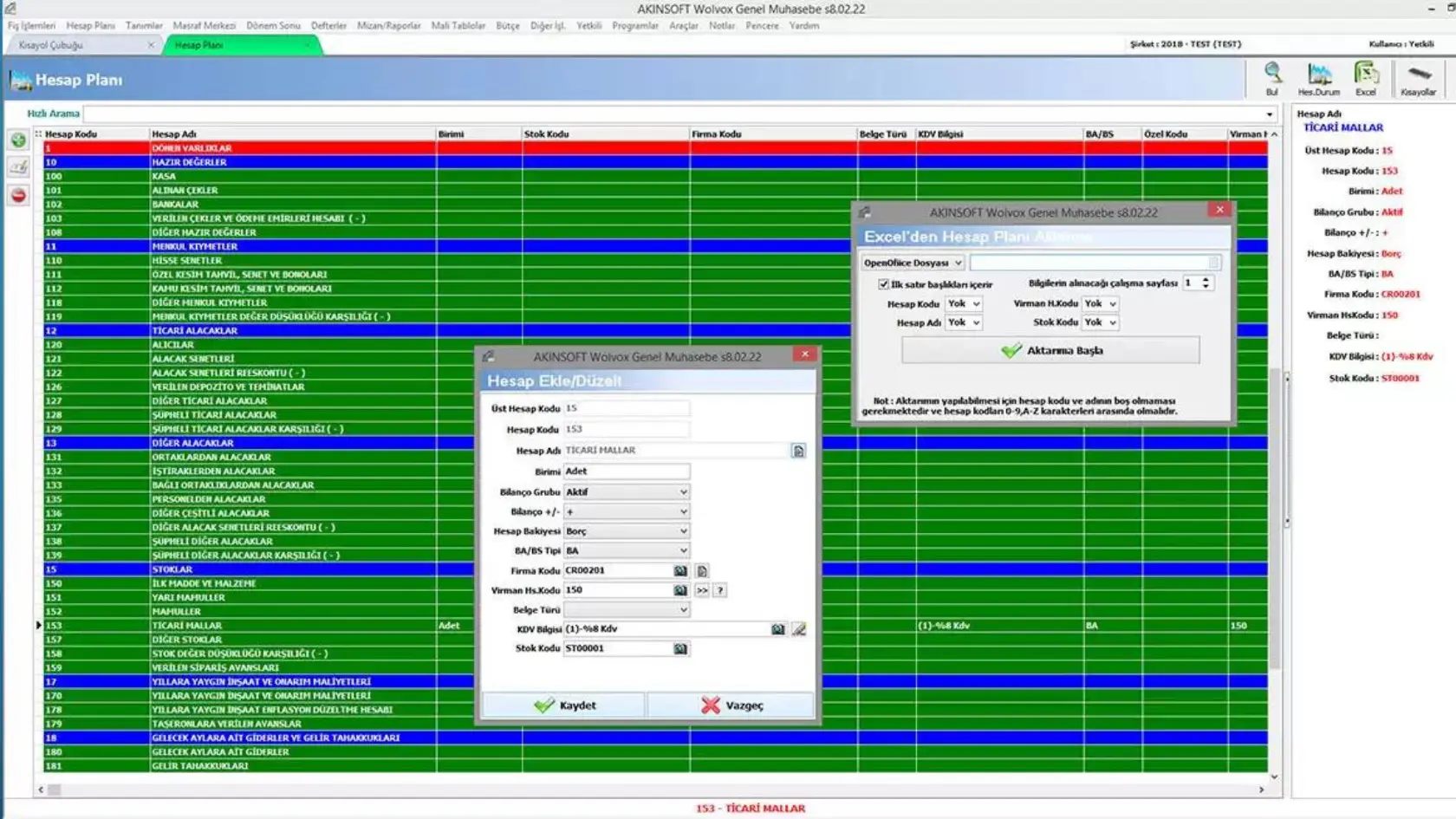Screen dimensions: 1456x819
Task: Click the edit pencil icon beside KDV Bilgisi
Action: point(798,629)
